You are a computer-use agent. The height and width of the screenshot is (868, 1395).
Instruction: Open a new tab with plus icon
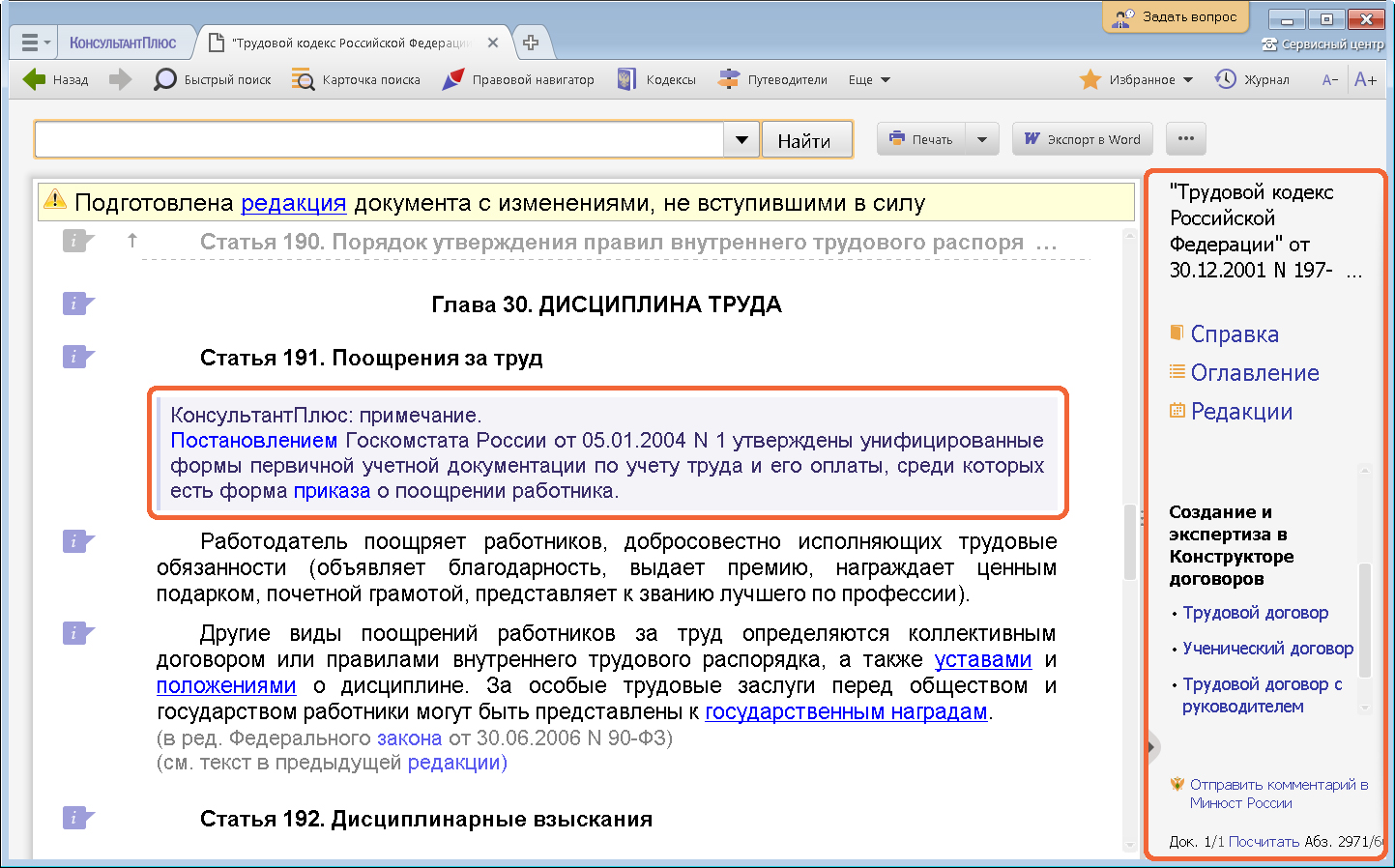(531, 43)
